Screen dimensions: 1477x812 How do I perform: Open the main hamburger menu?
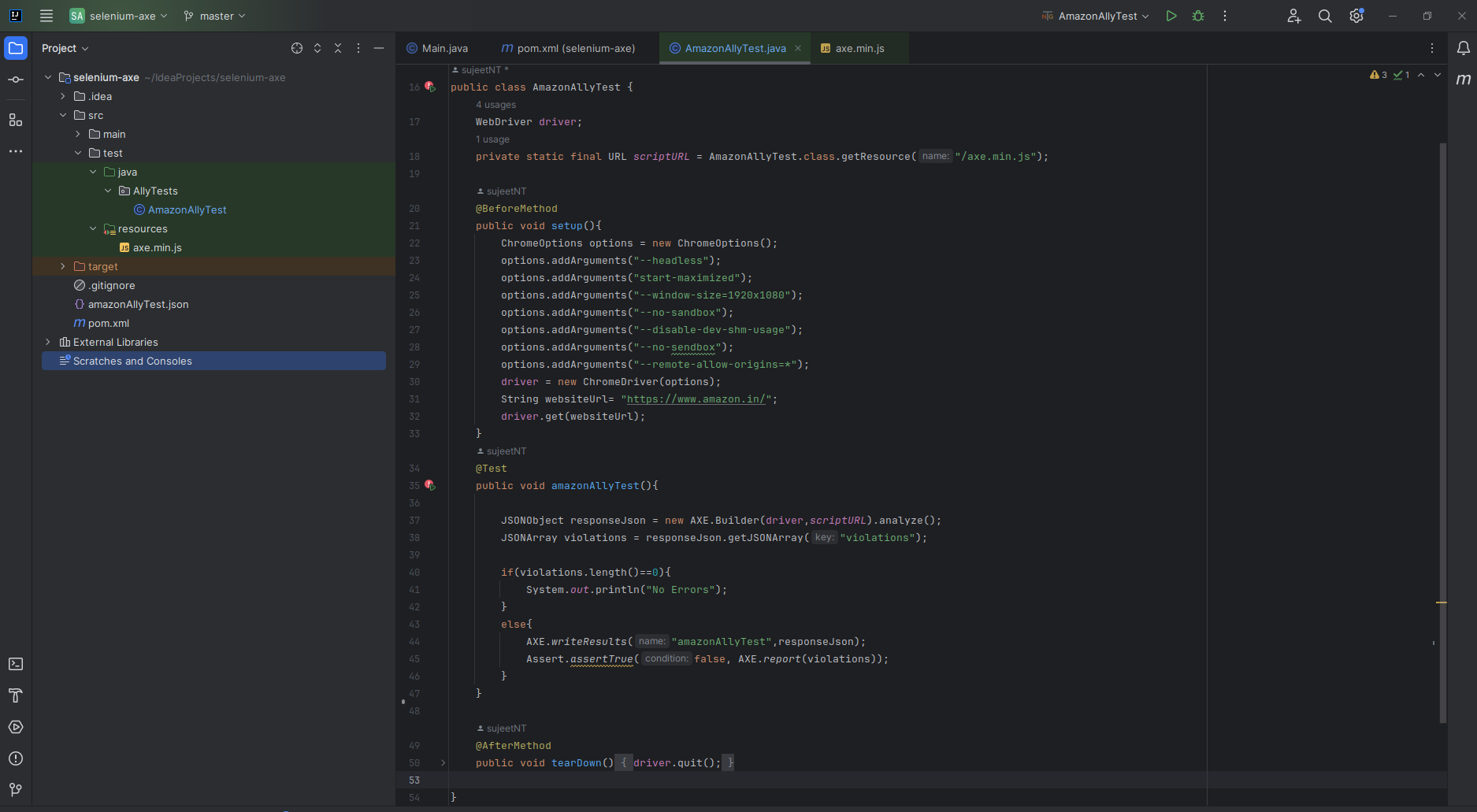pos(46,15)
